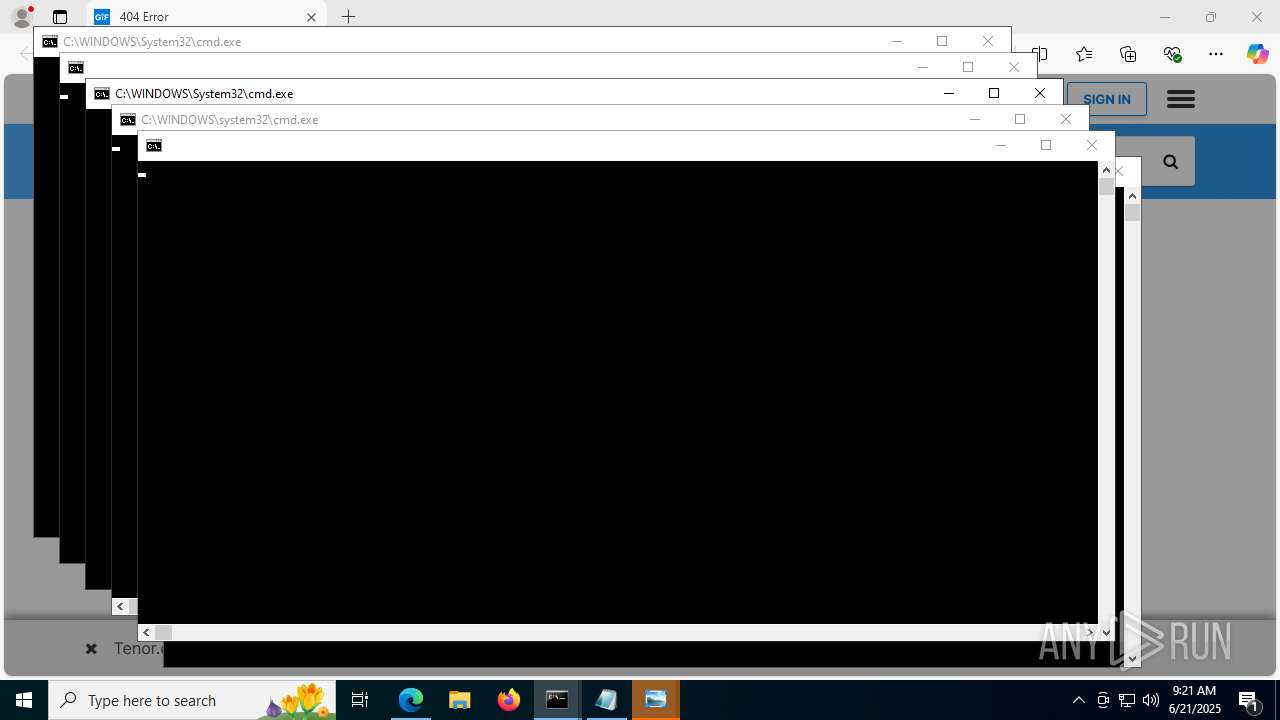Select the 404 Error browser tab
This screenshot has height=720, width=1280.
tap(205, 17)
